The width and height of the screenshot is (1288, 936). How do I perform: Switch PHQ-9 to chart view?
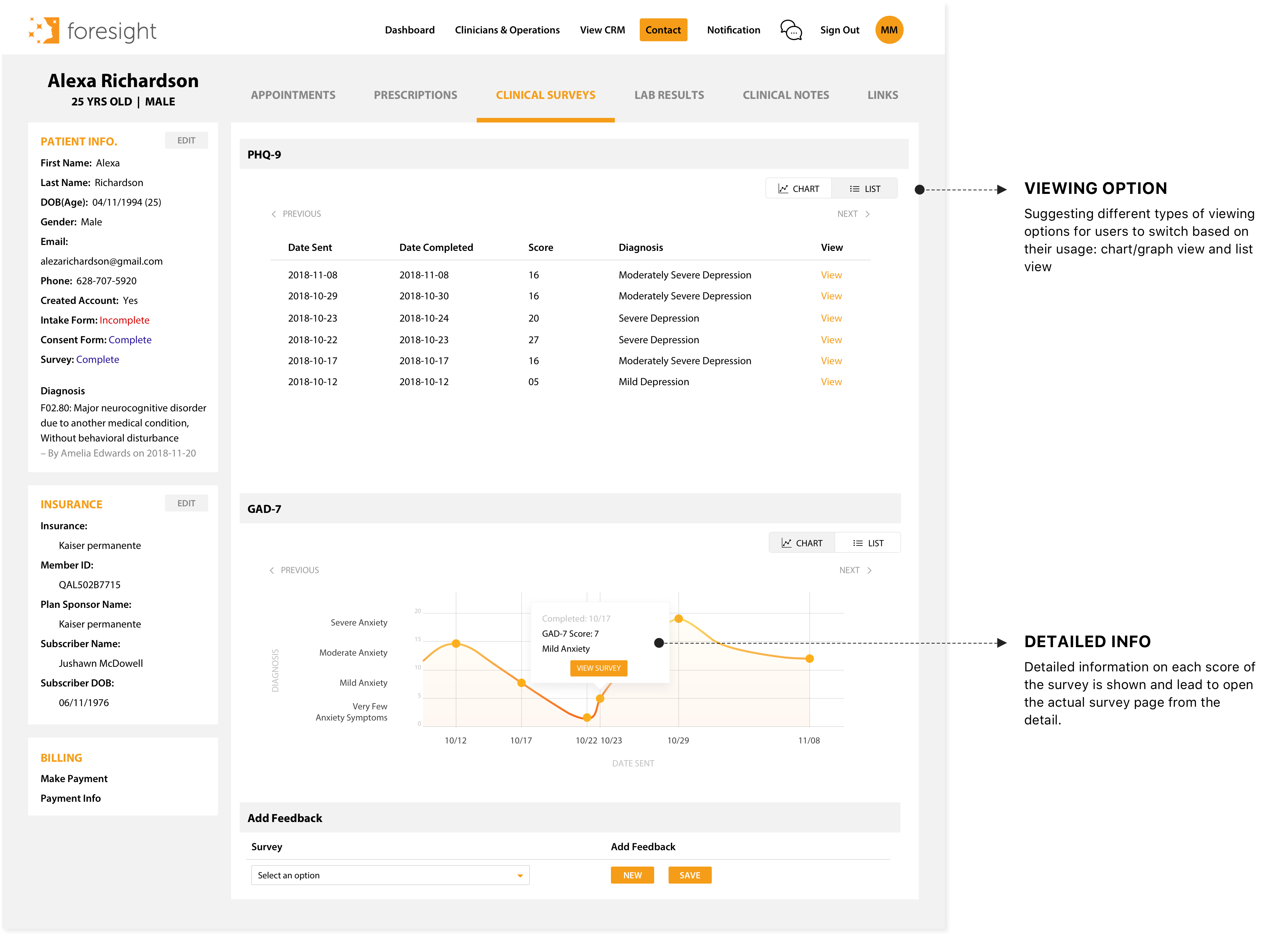point(799,189)
